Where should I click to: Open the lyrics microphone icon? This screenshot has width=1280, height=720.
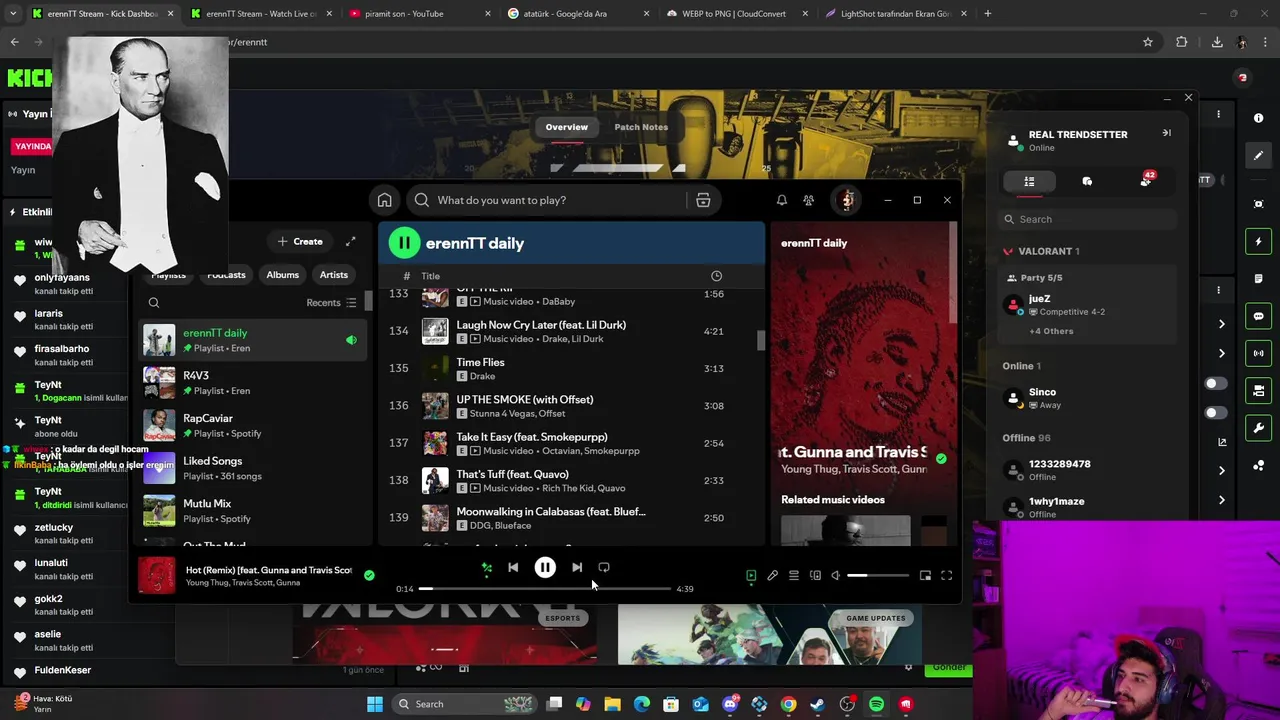pyautogui.click(x=772, y=576)
